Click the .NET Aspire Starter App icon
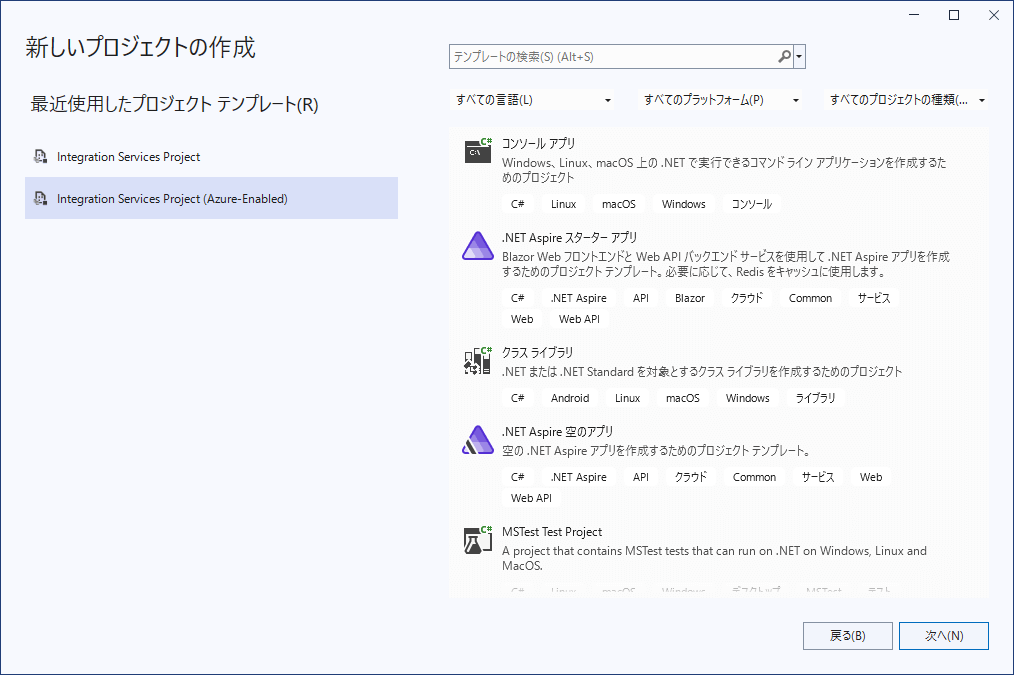The image size is (1014, 675). [477, 246]
